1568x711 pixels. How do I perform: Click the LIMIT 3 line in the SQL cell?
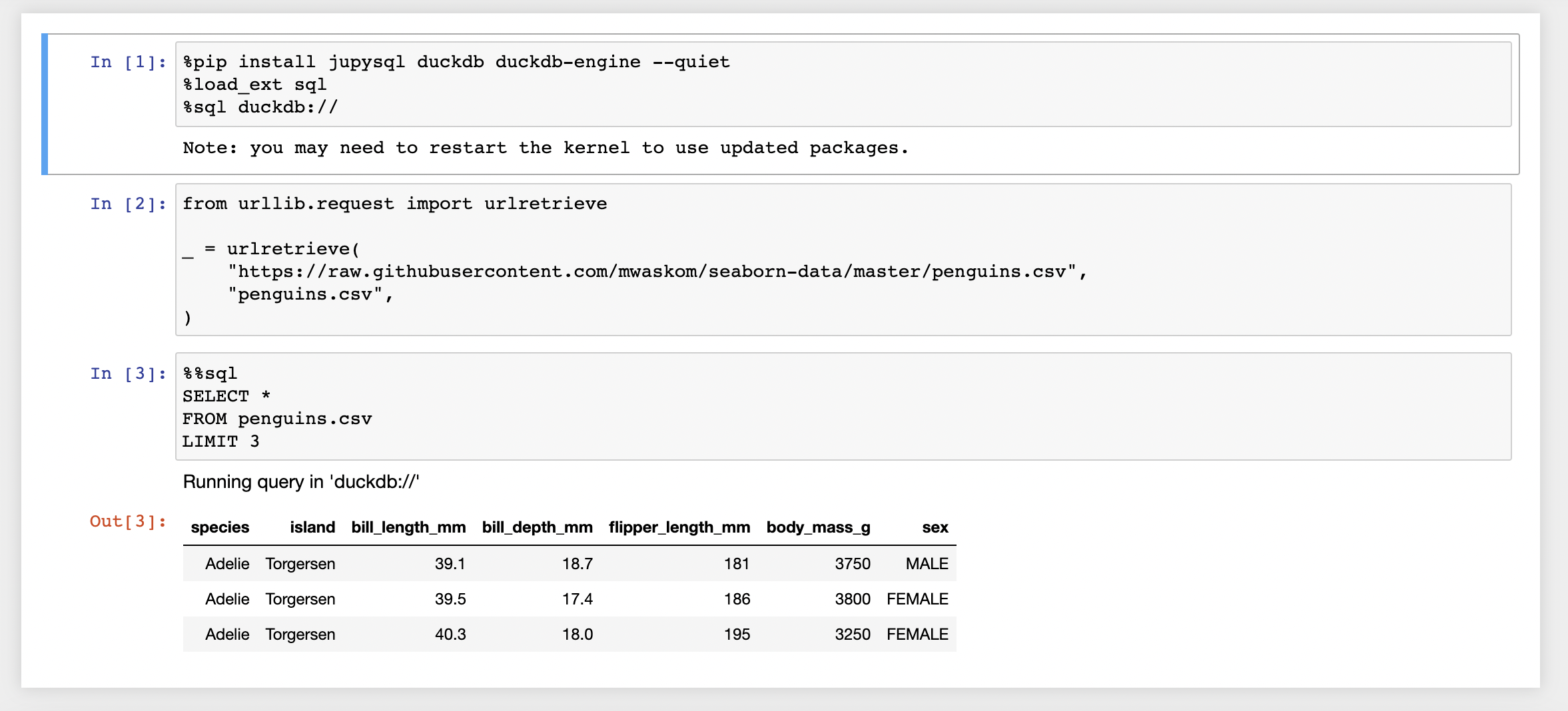[x=220, y=441]
